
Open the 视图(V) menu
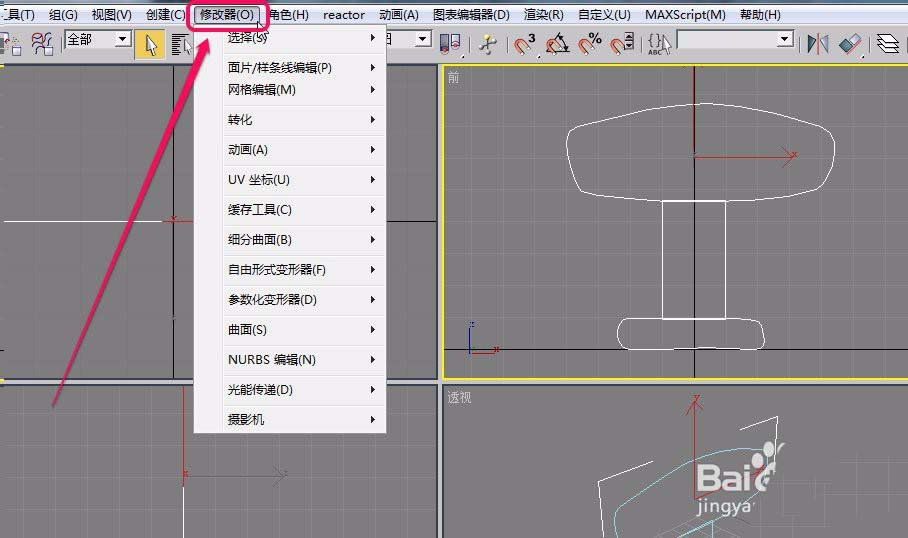tap(112, 15)
